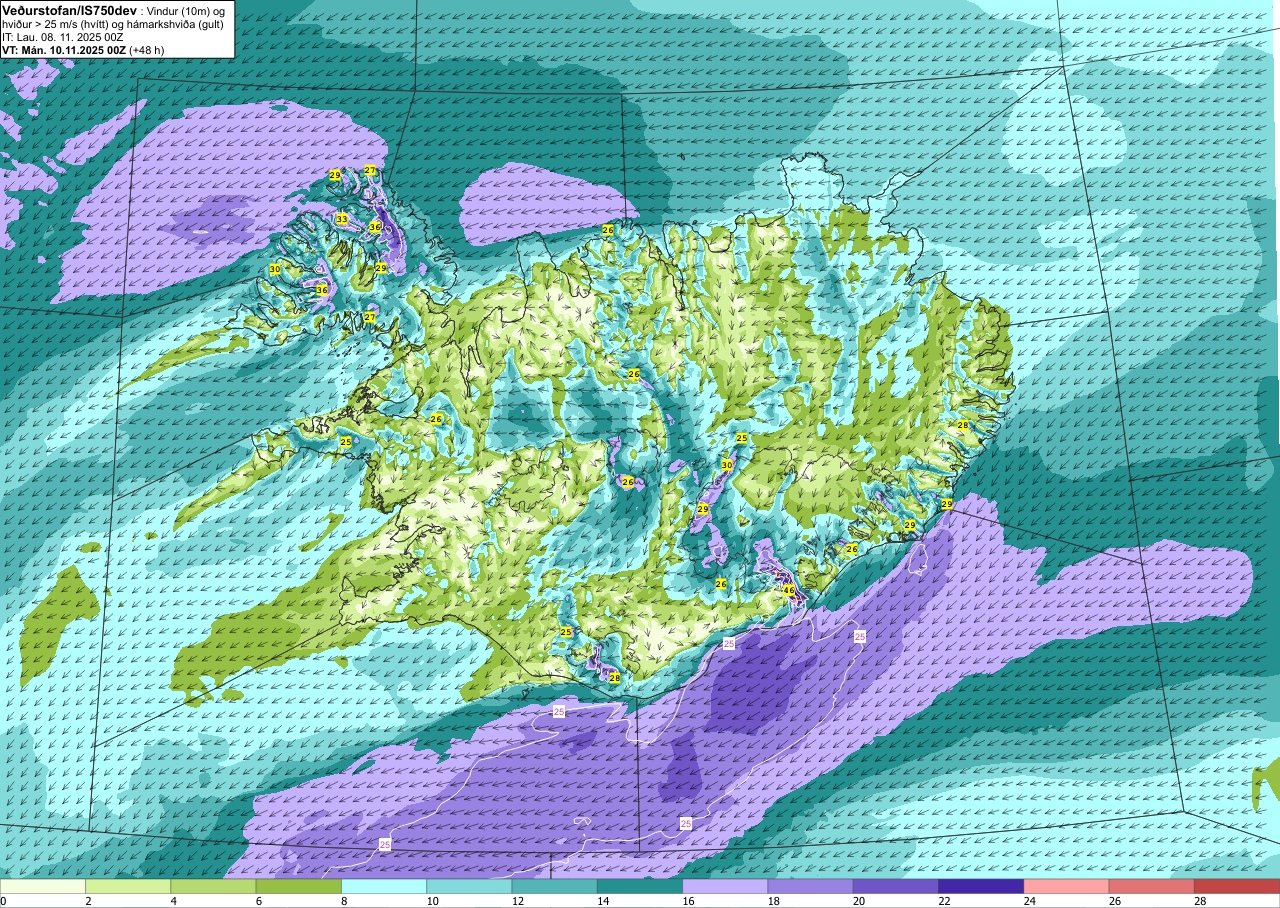Click the light teal 10–12 m/s legend swatch
The image size is (1280, 908).
(x=469, y=886)
